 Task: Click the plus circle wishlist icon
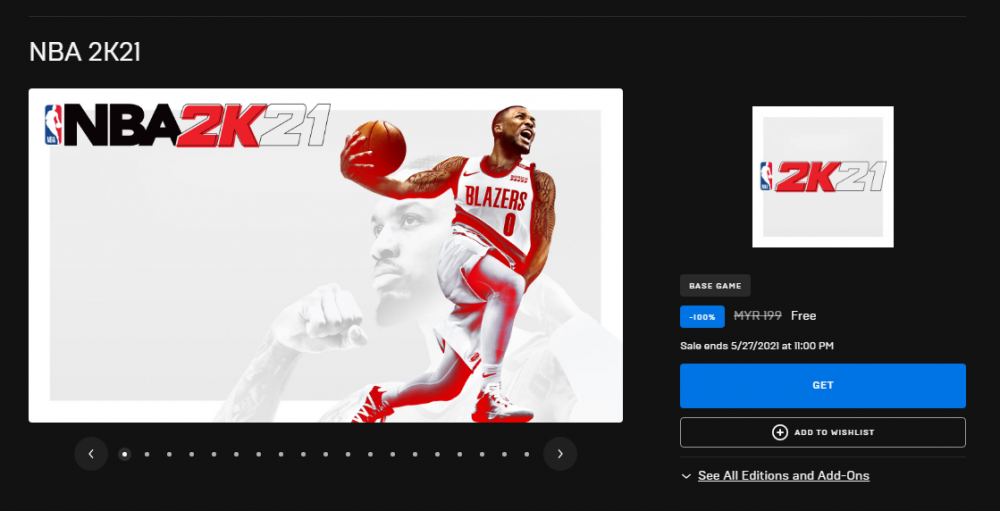click(x=779, y=433)
